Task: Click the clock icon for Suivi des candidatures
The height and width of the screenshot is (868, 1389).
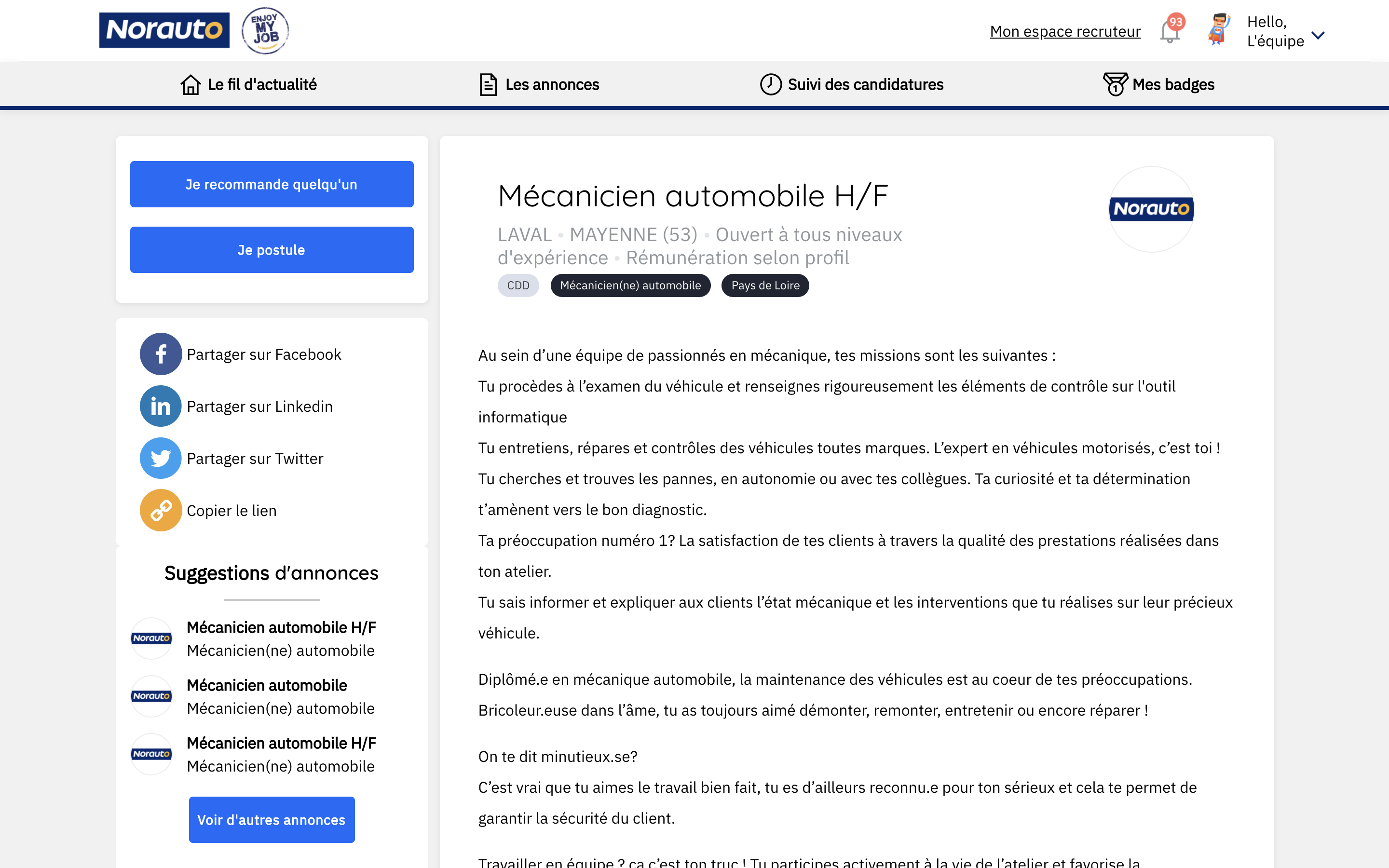Action: tap(770, 84)
